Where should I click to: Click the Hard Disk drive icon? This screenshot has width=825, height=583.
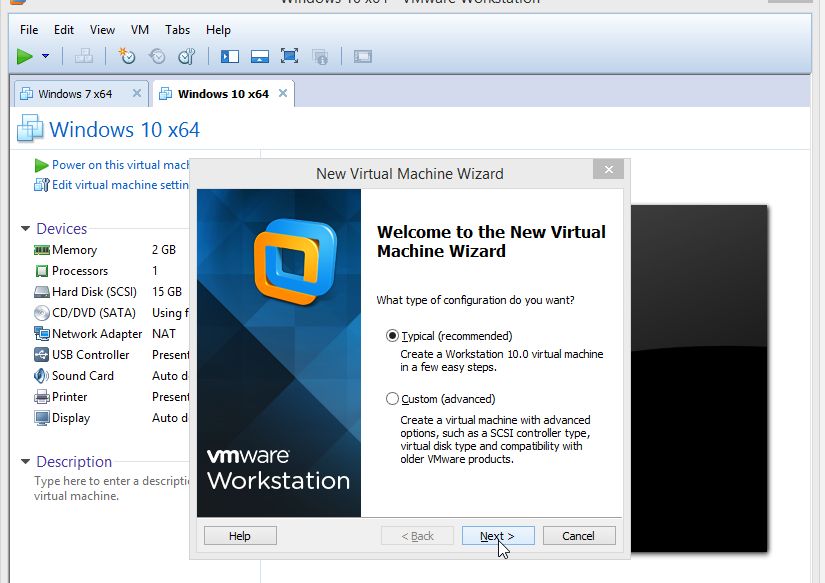point(42,292)
